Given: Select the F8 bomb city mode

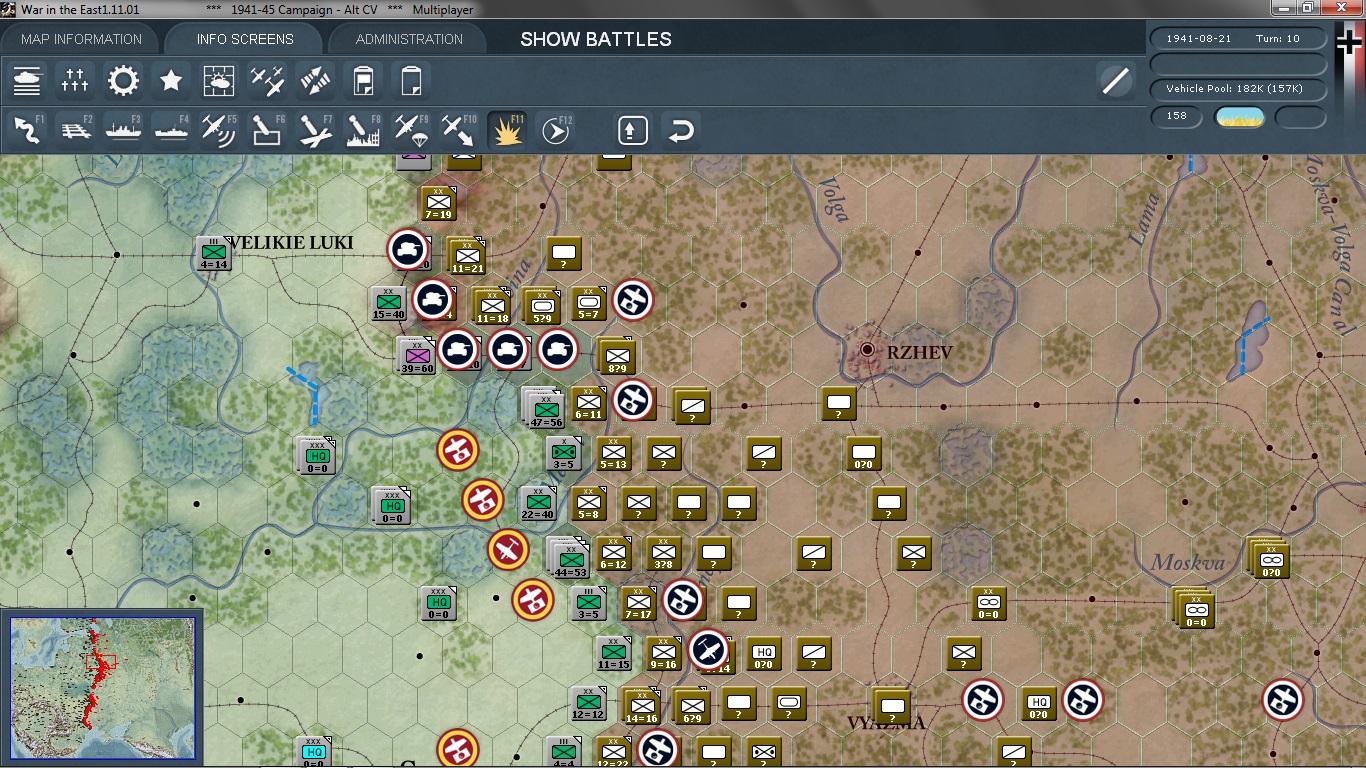Looking at the screenshot, I should pyautogui.click(x=363, y=130).
